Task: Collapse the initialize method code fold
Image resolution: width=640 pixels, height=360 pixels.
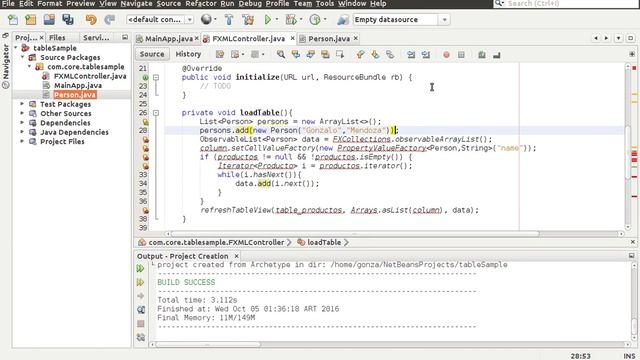Action: coord(156,77)
